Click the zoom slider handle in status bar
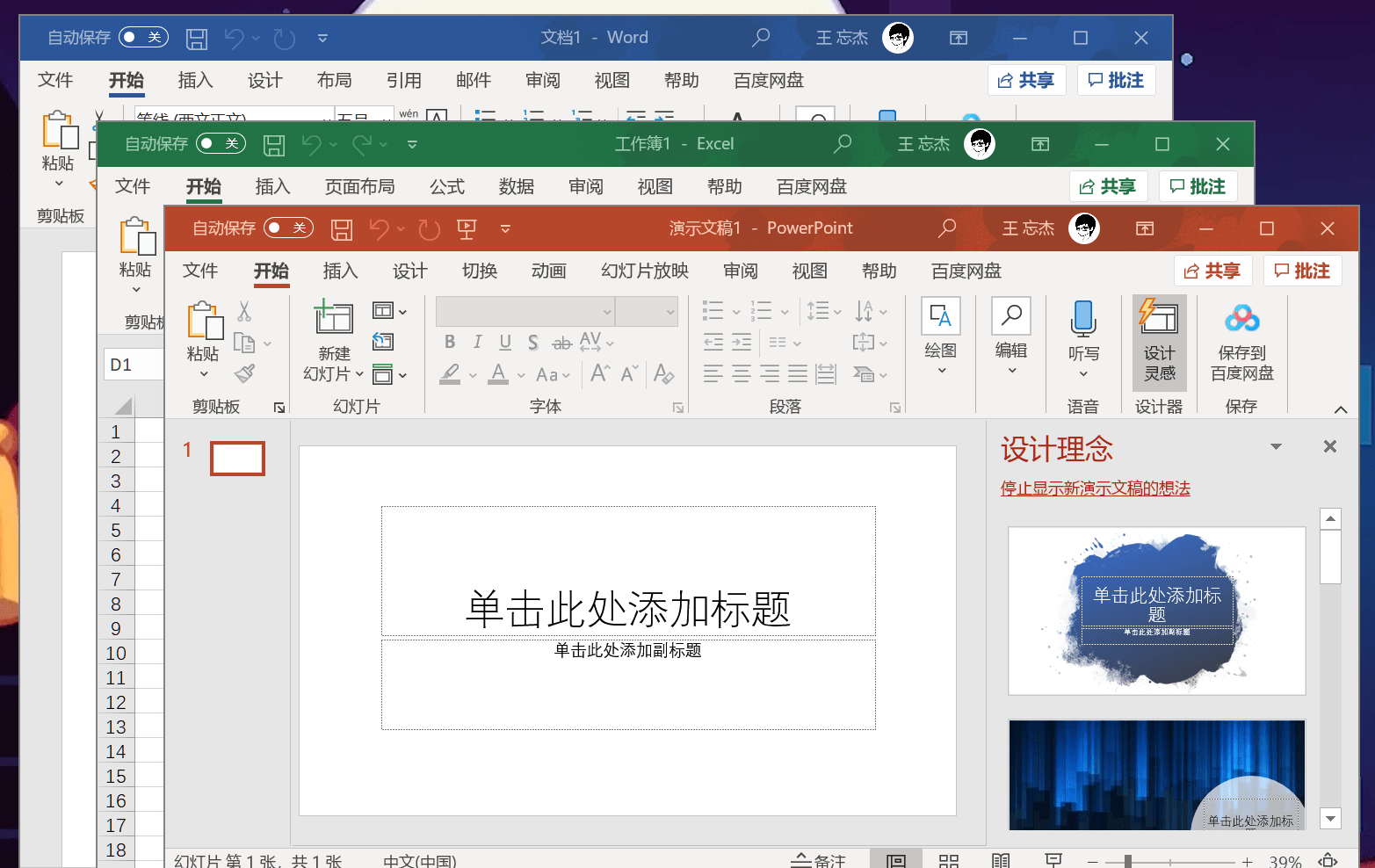 [x=1127, y=862]
